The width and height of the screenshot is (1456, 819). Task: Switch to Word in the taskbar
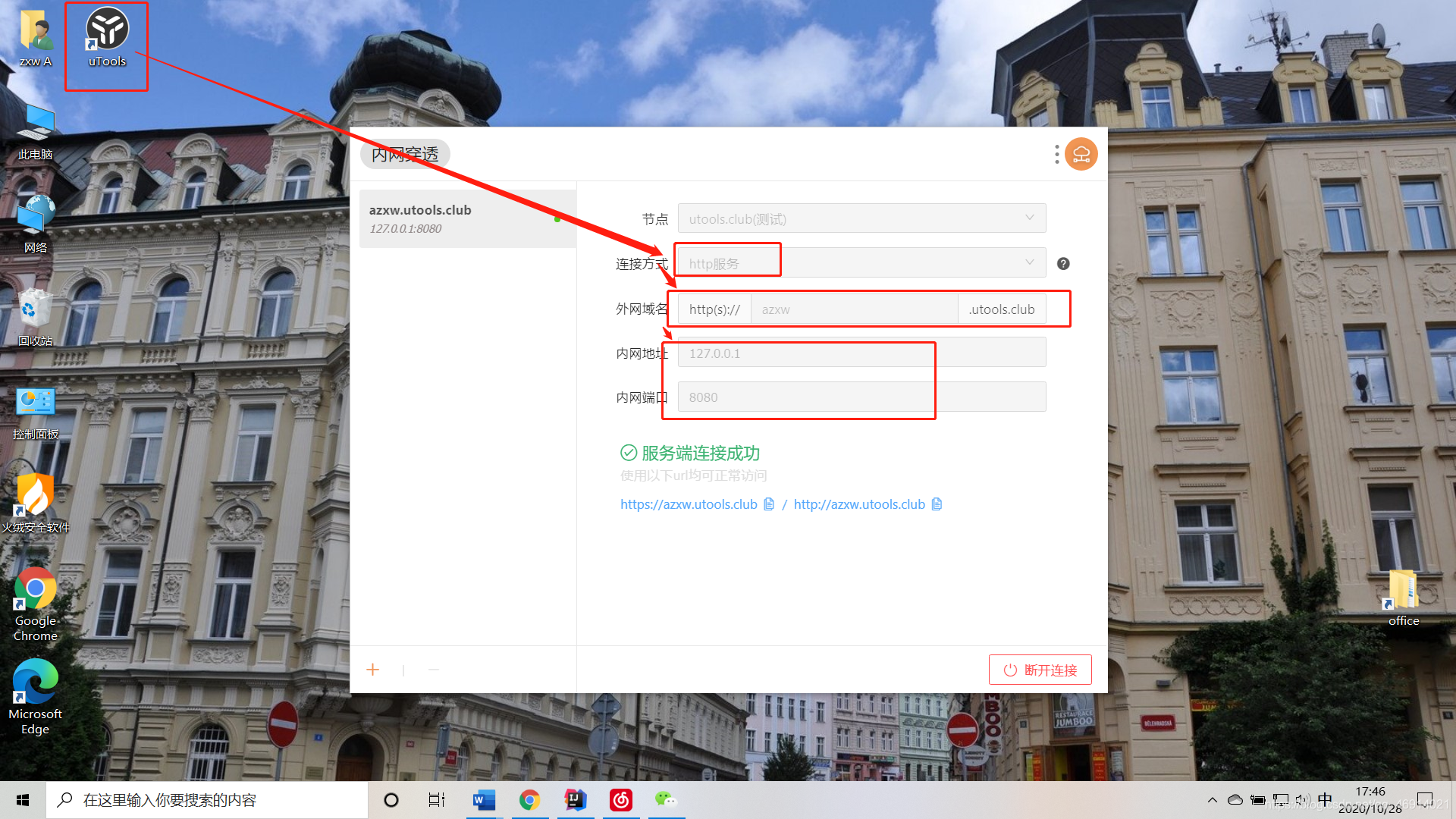coord(484,800)
